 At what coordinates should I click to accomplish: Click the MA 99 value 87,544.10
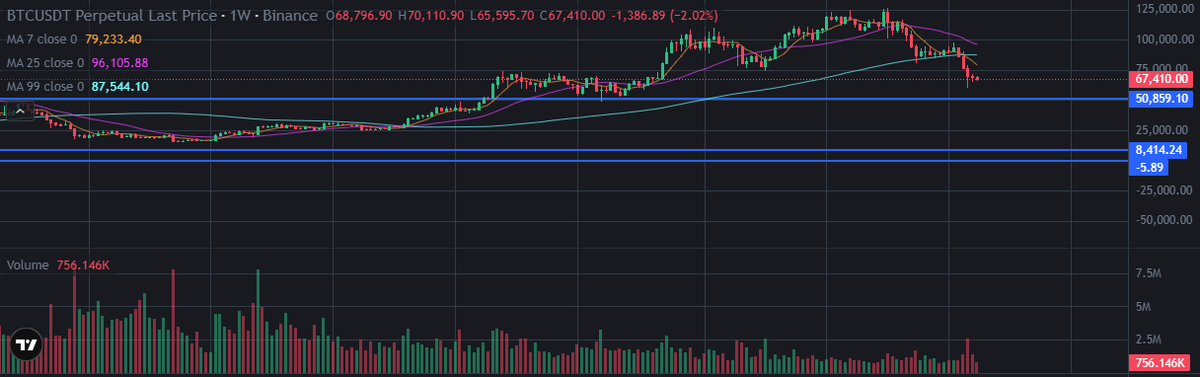[121, 87]
